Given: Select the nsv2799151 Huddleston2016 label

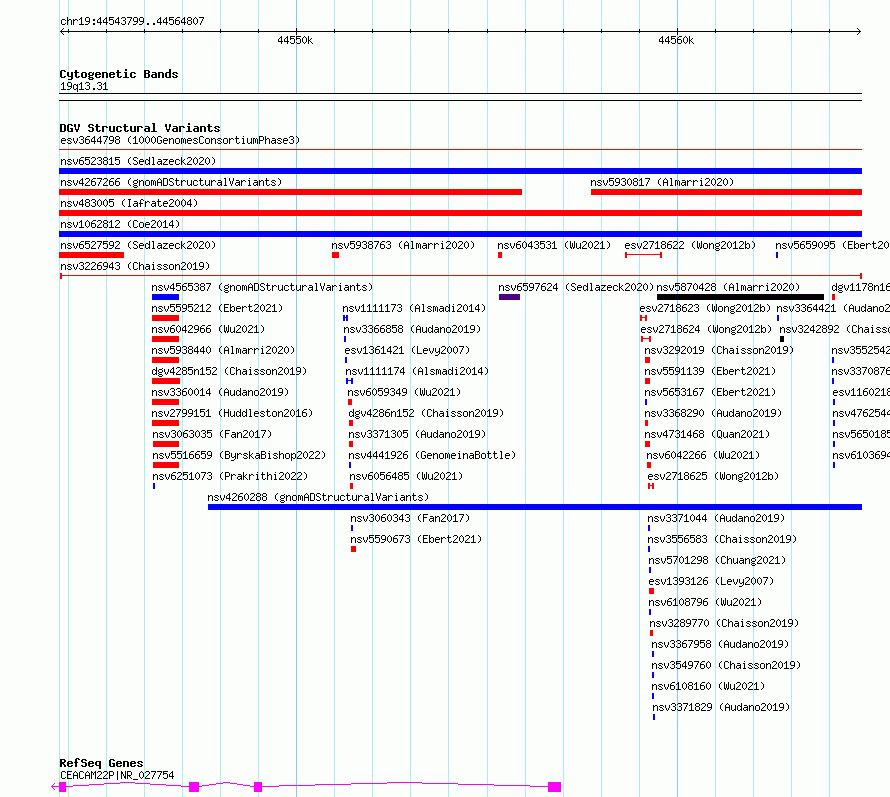Looking at the screenshot, I should click(232, 413).
